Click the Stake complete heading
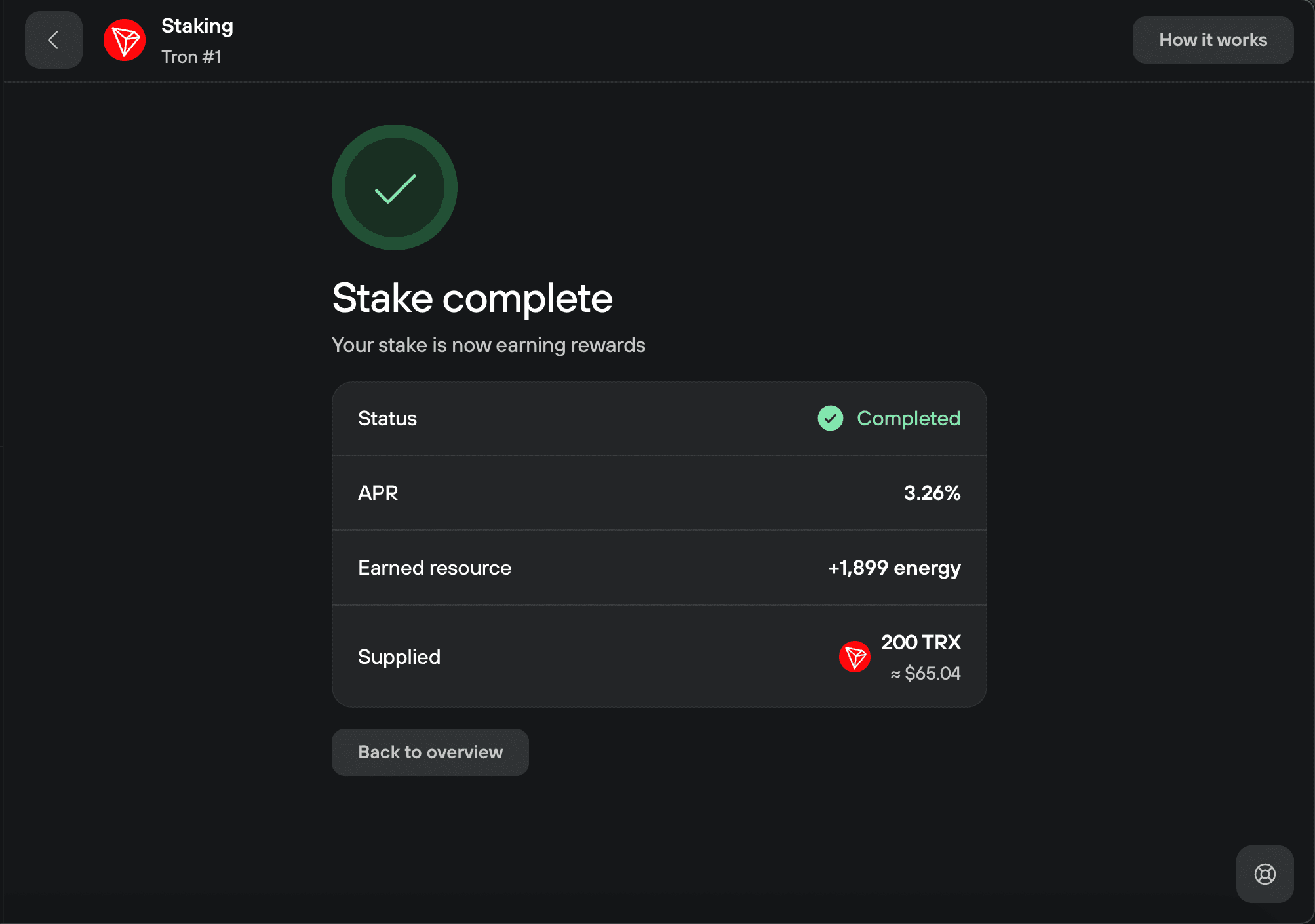The height and width of the screenshot is (924, 1315). click(473, 299)
